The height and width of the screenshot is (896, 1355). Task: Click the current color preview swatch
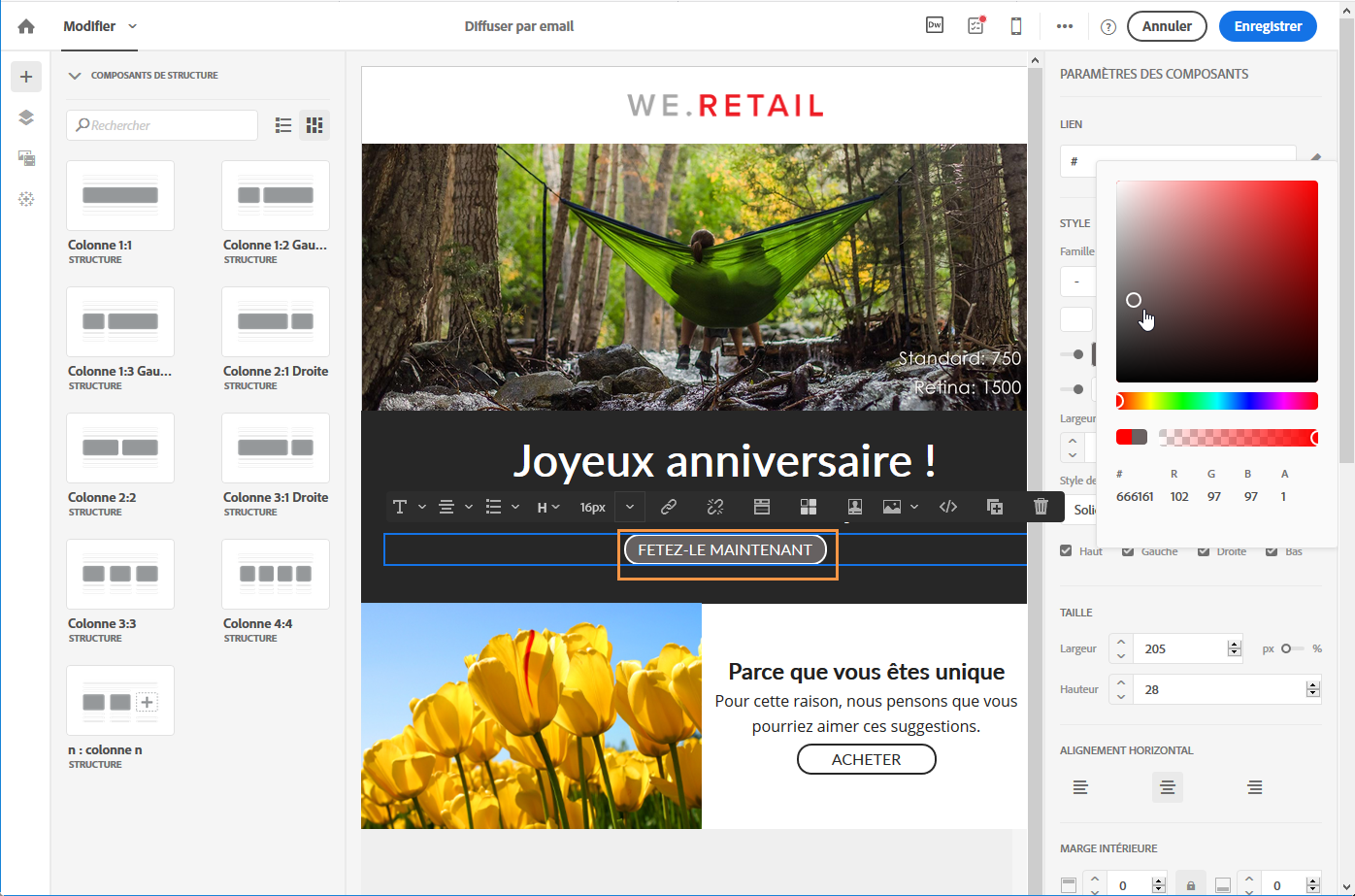click(x=1132, y=438)
